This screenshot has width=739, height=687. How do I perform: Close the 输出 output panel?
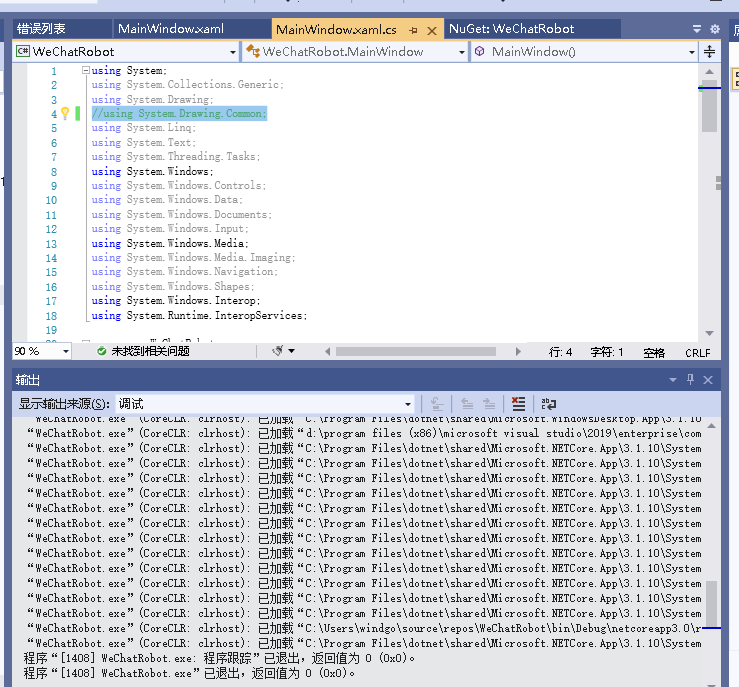click(708, 380)
